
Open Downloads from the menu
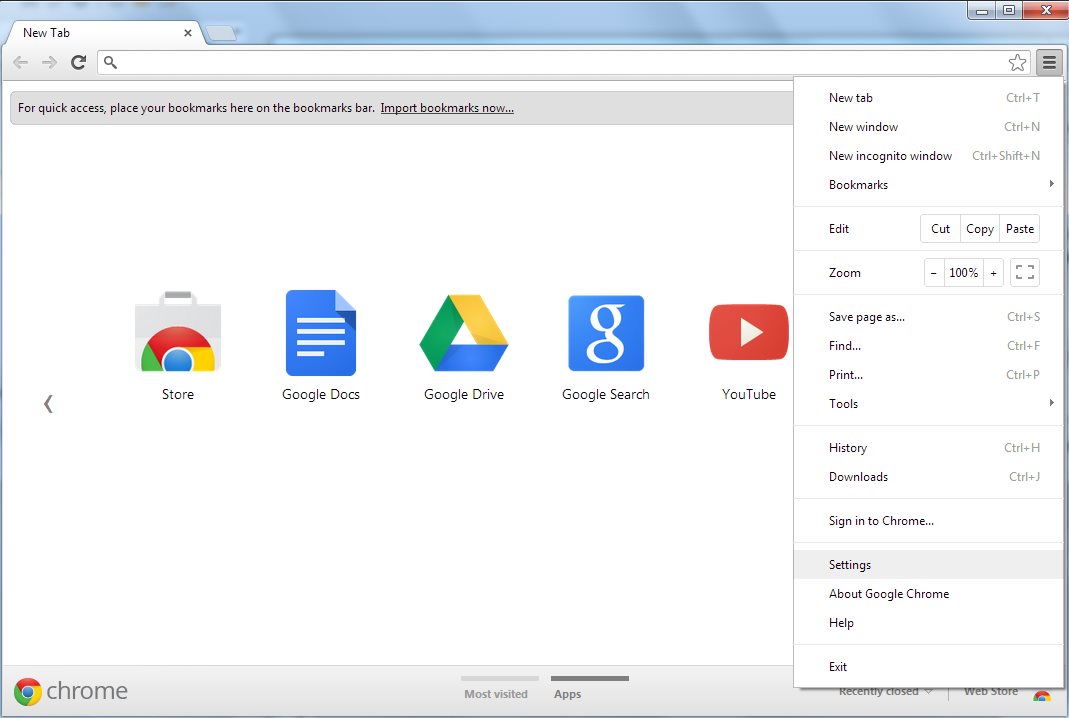pos(929,477)
